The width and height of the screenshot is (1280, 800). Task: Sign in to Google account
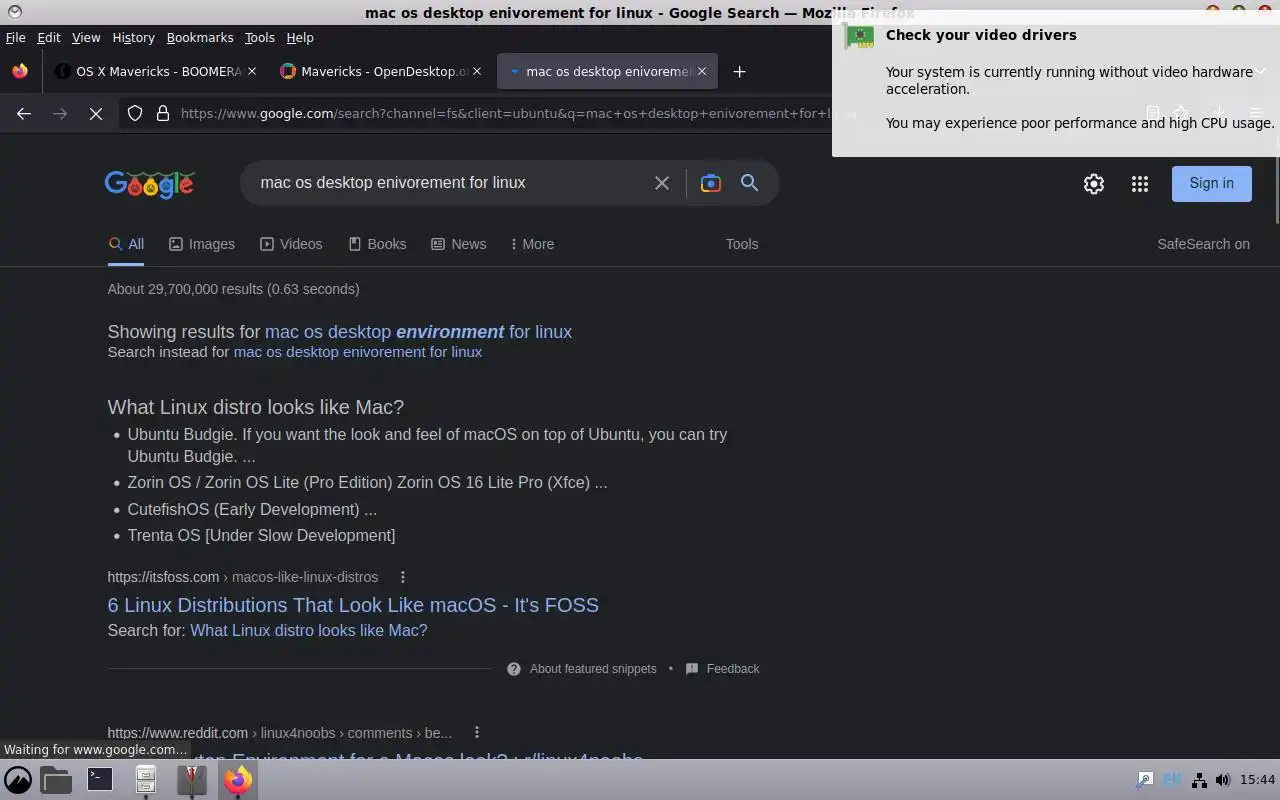pyautogui.click(x=1212, y=183)
